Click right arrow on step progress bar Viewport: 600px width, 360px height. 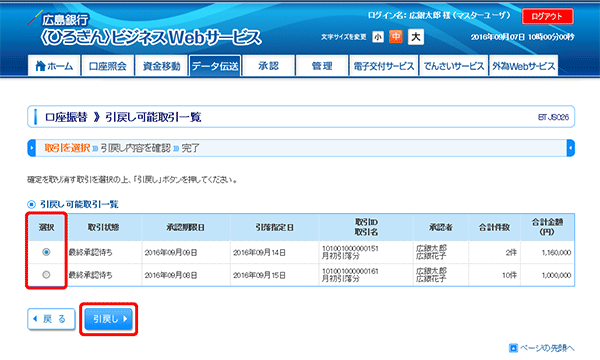click(571, 148)
